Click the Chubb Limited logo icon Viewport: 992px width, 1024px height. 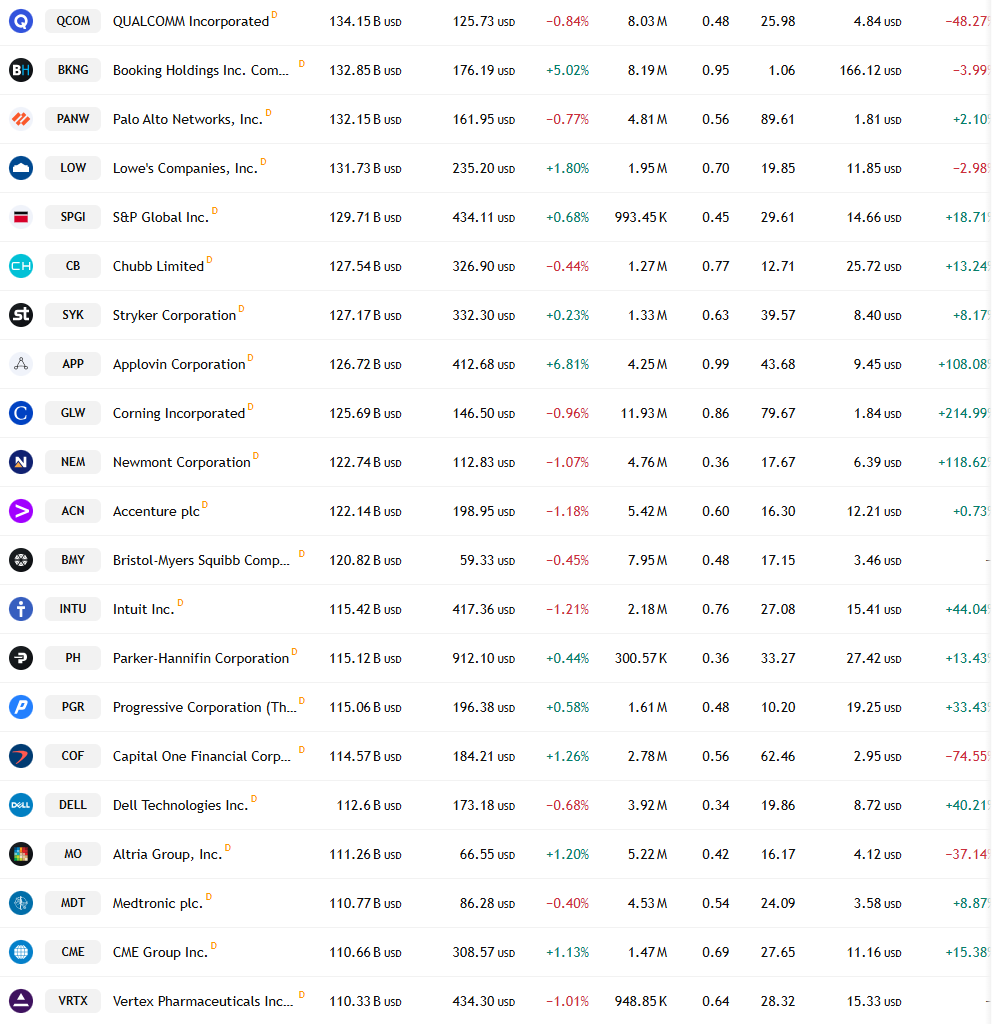[x=21, y=266]
